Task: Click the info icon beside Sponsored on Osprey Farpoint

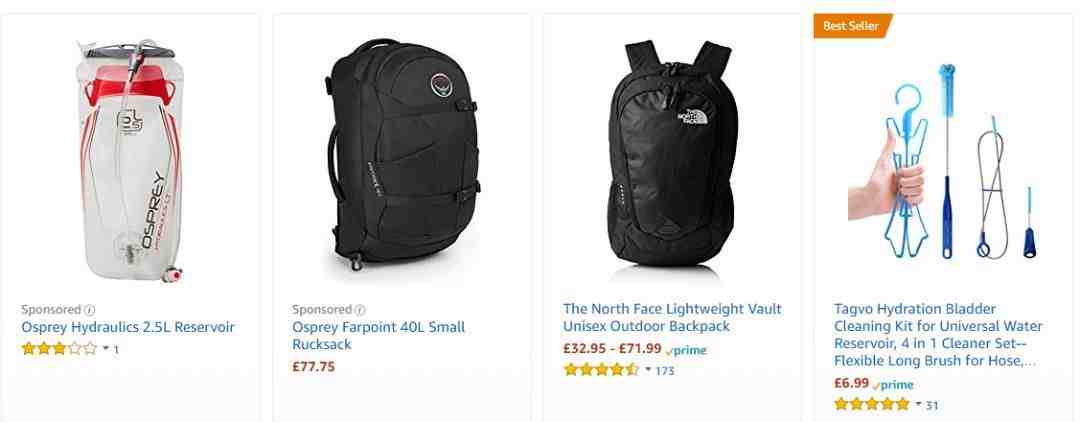Action: pos(360,310)
